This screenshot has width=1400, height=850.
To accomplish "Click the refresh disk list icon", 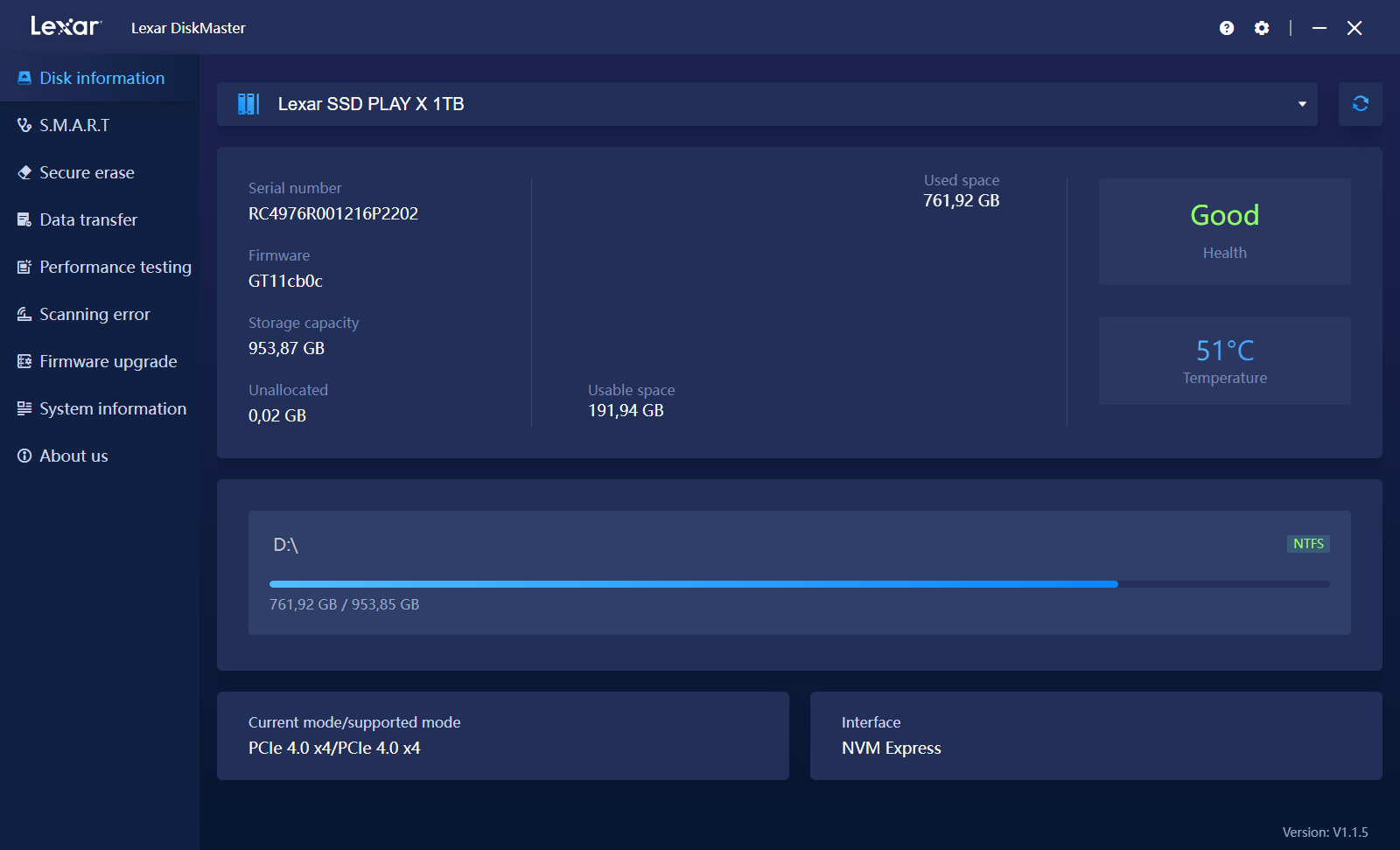I will tap(1360, 104).
